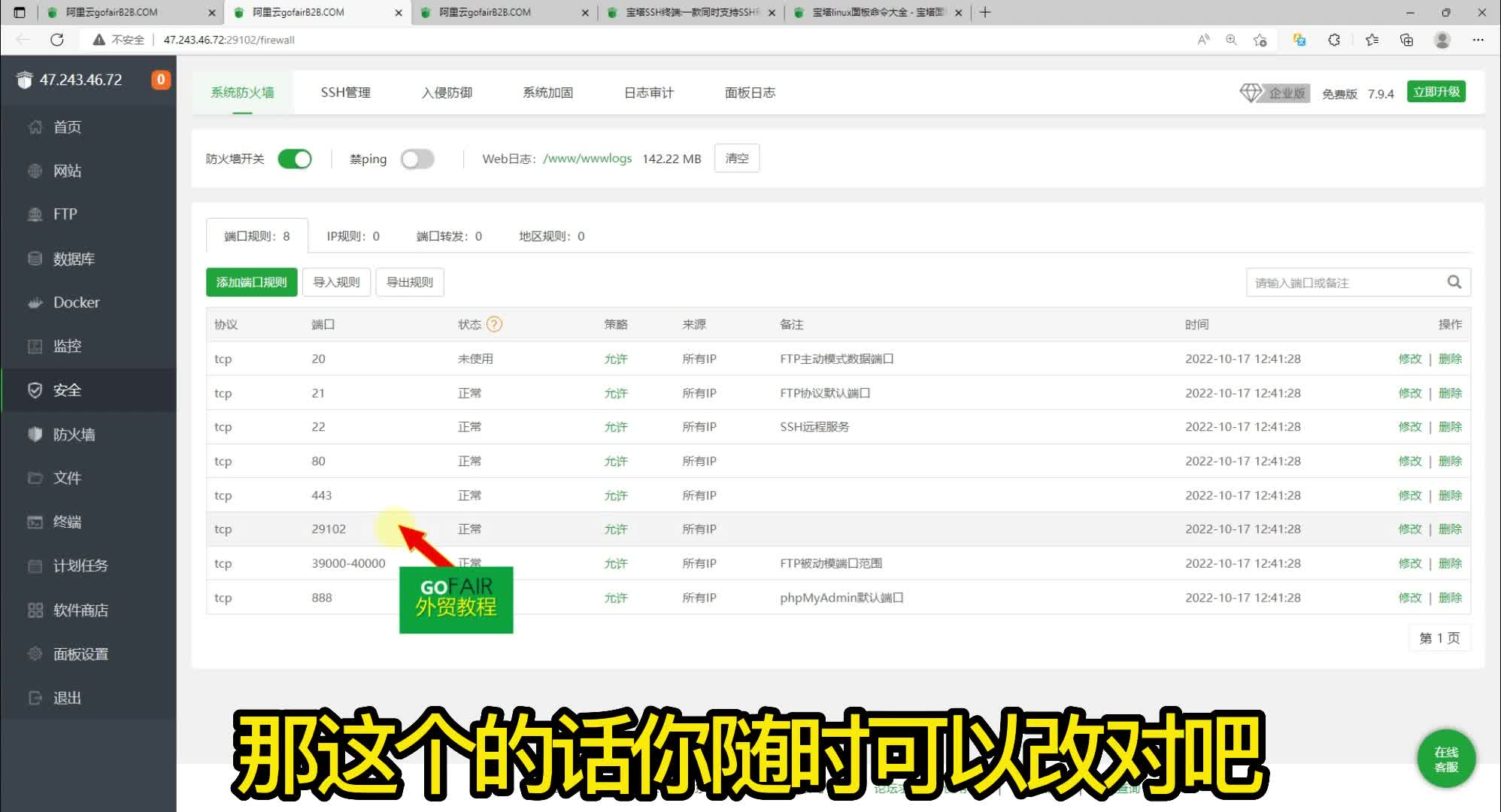Open the 数据库 sidebar item

click(x=88, y=259)
